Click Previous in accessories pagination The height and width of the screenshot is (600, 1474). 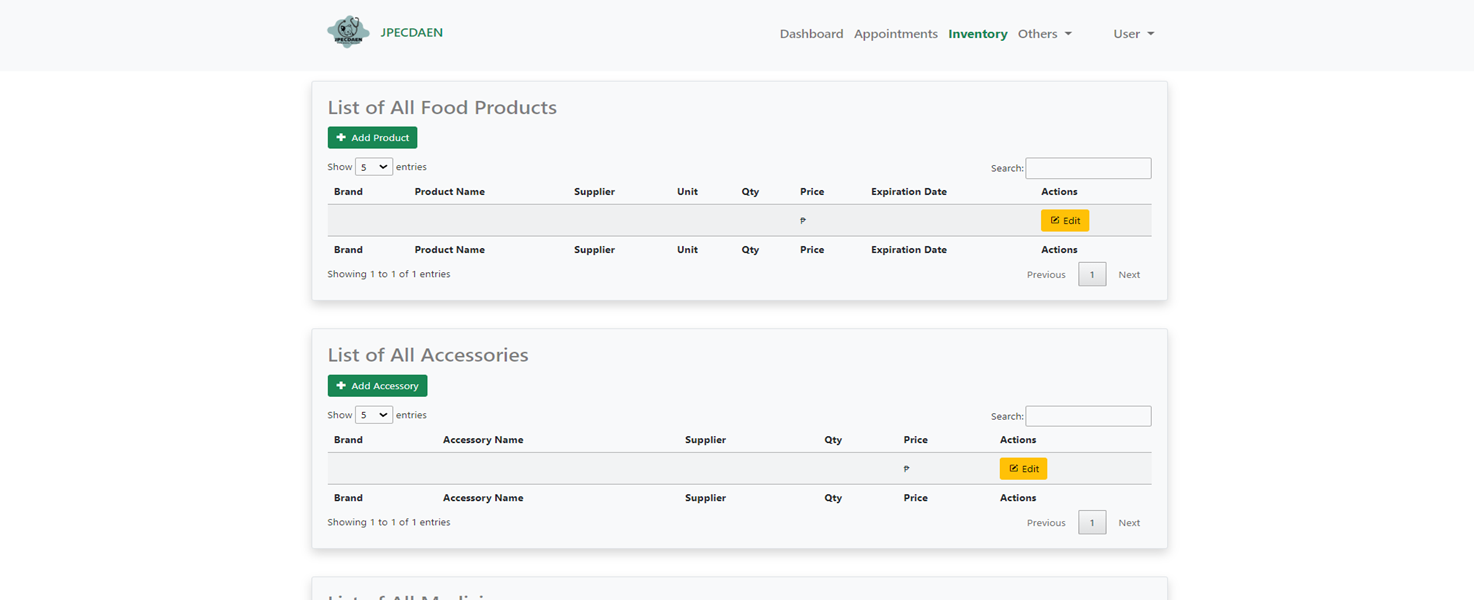[1046, 523]
